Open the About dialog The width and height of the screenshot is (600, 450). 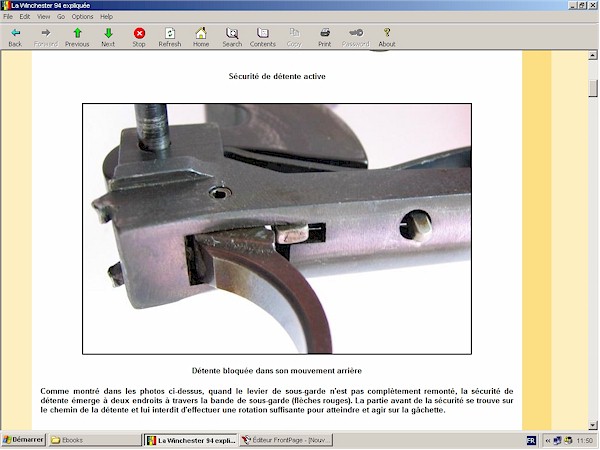point(387,37)
